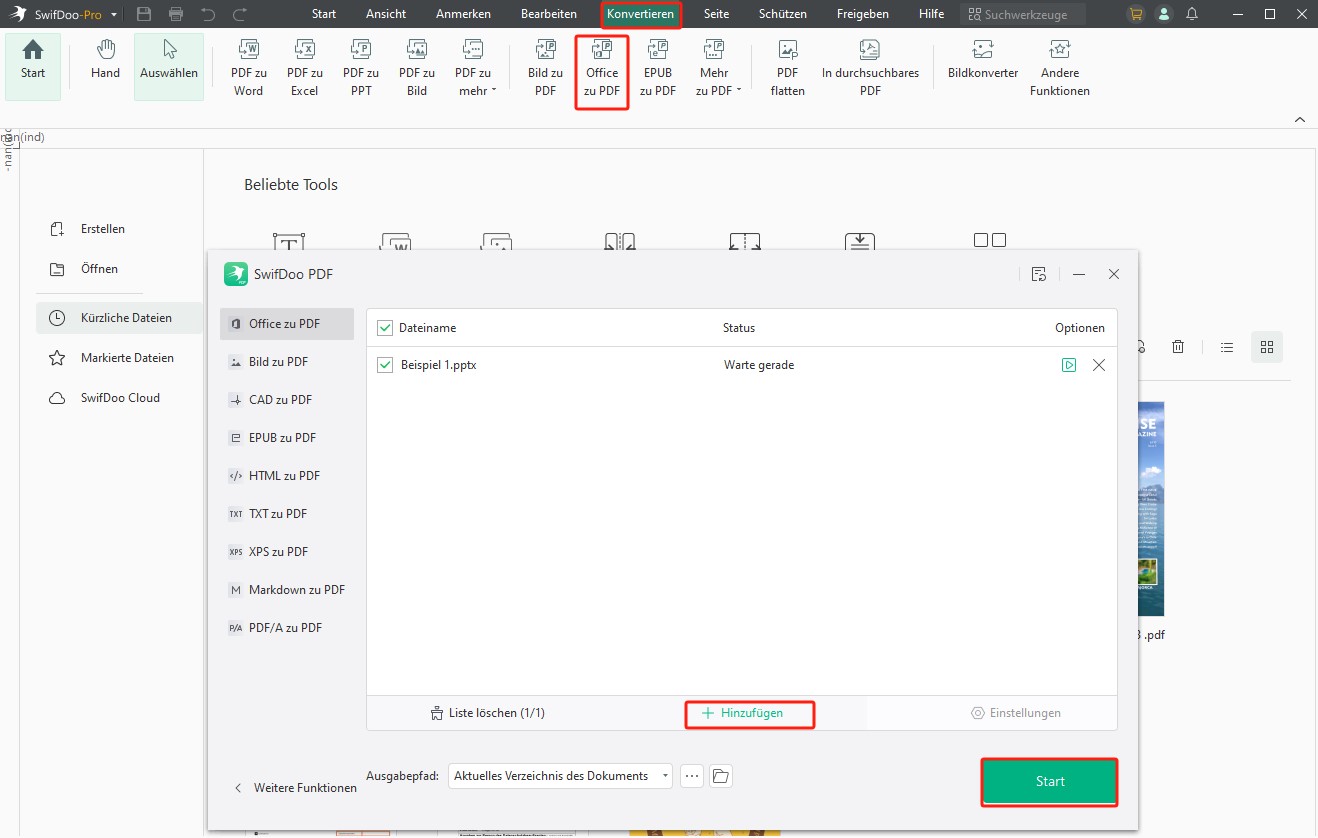Screen dimensions: 1318x838
Task: Click Office zu PDF ribbon icon
Action: pyautogui.click(x=602, y=70)
